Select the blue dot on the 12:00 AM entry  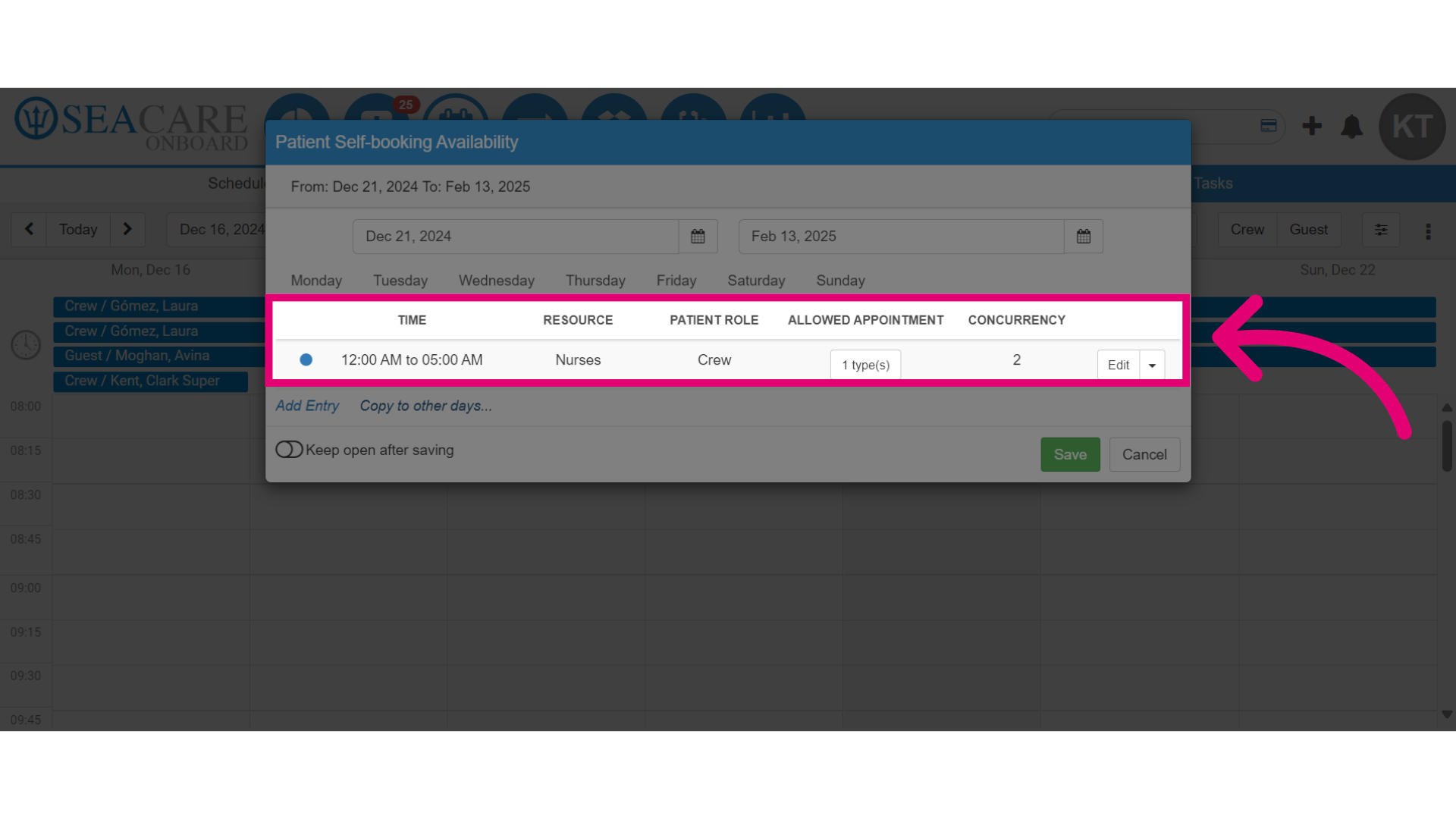pyautogui.click(x=306, y=359)
